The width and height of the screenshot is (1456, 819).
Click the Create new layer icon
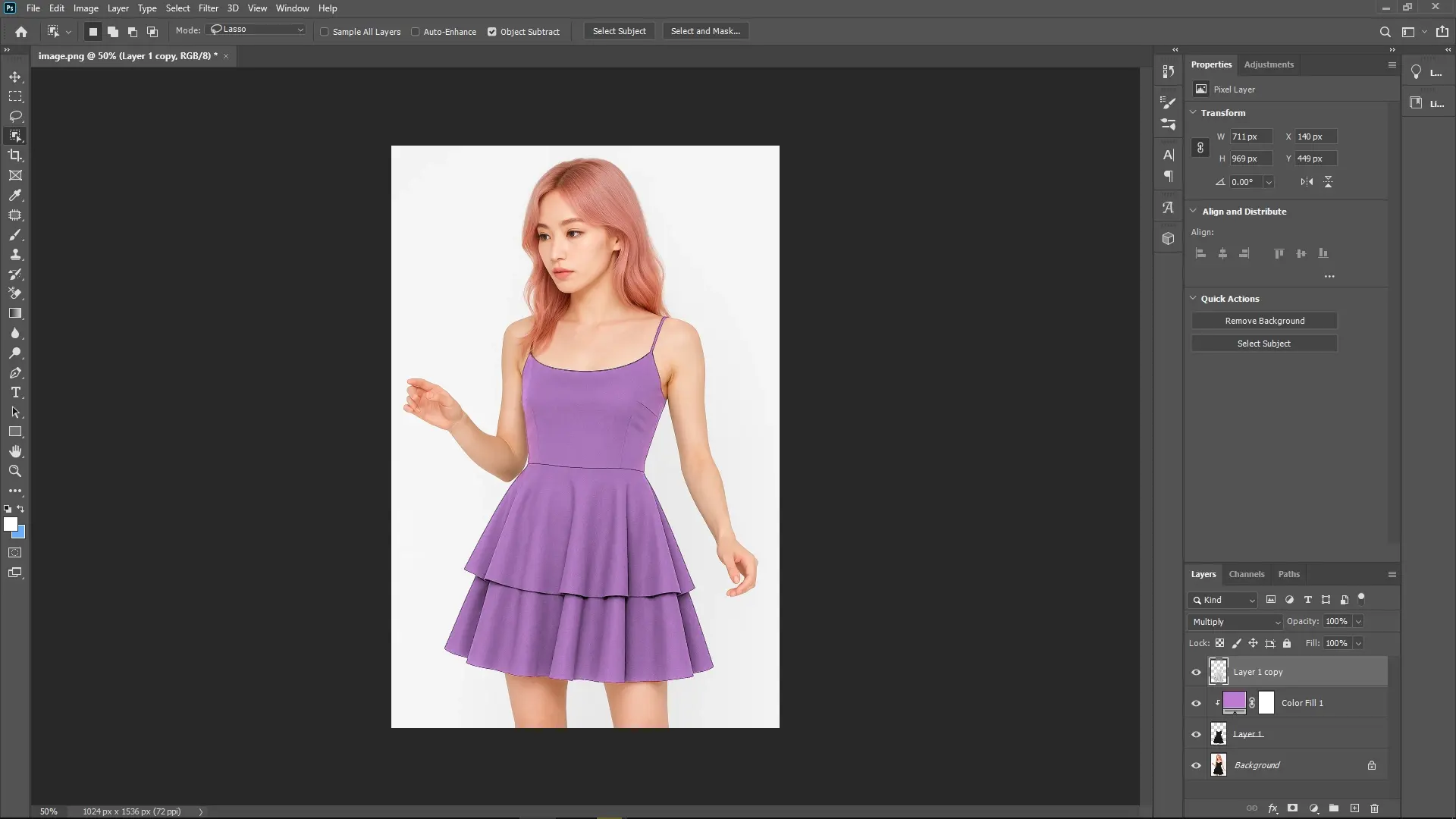coord(1354,808)
